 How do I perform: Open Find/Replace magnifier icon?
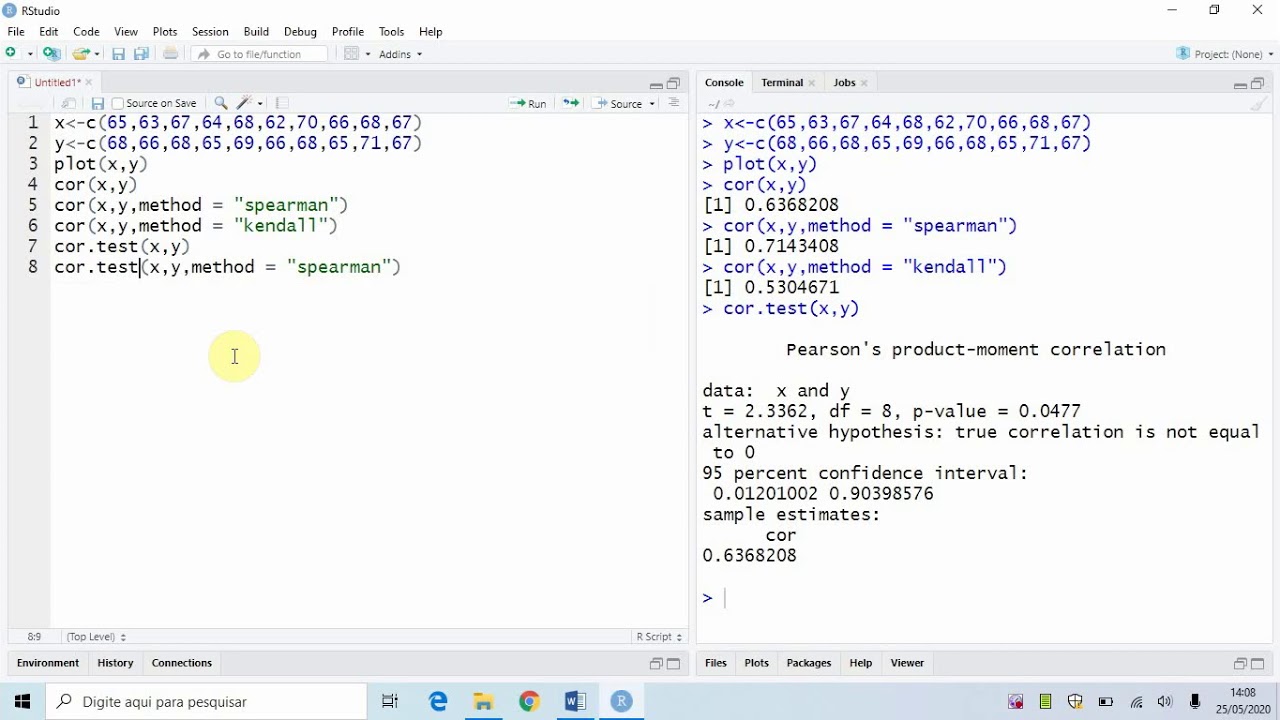221,103
